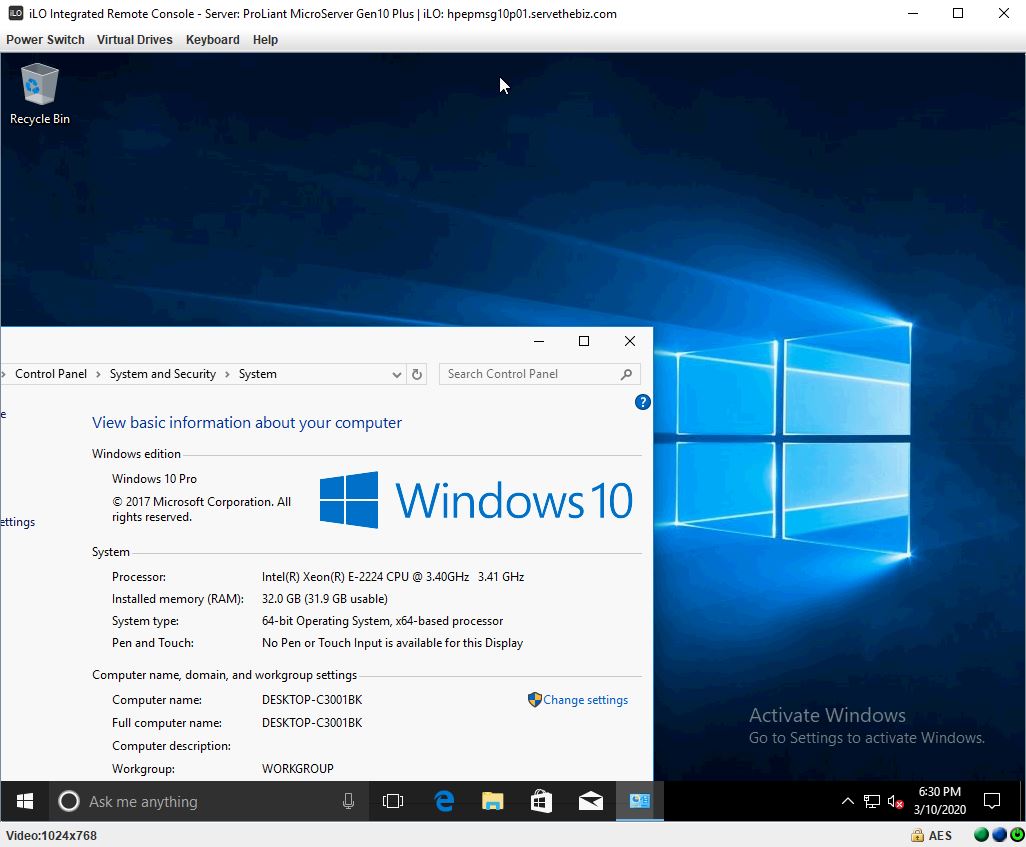
Task: Open the Mail app in taskbar
Action: 590,801
